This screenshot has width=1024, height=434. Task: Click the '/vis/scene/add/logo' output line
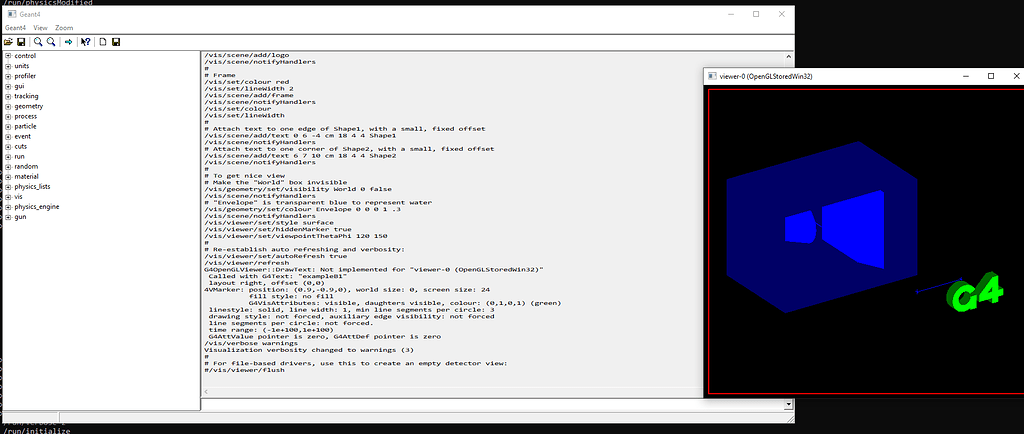(246, 55)
